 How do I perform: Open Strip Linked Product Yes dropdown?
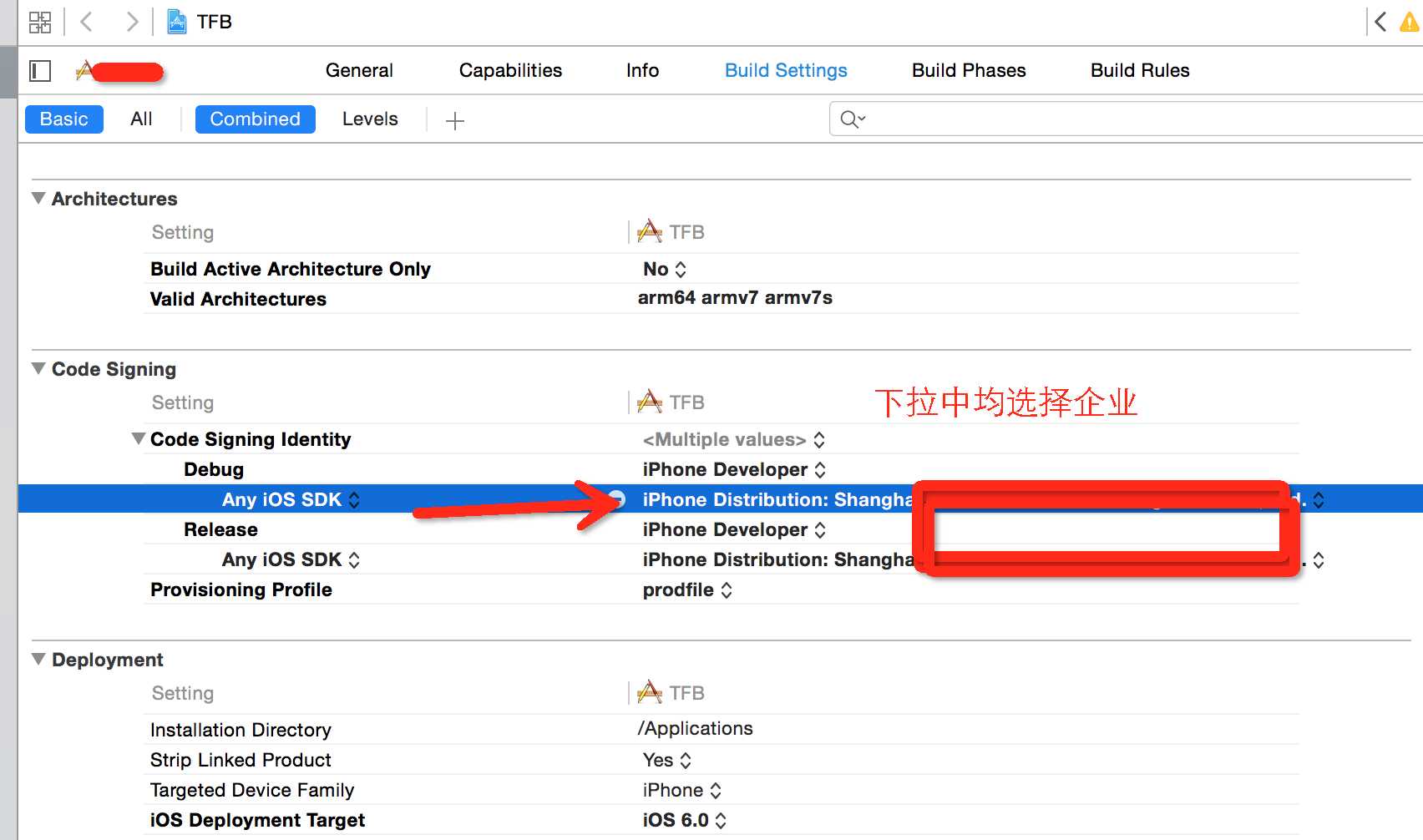pos(667,760)
